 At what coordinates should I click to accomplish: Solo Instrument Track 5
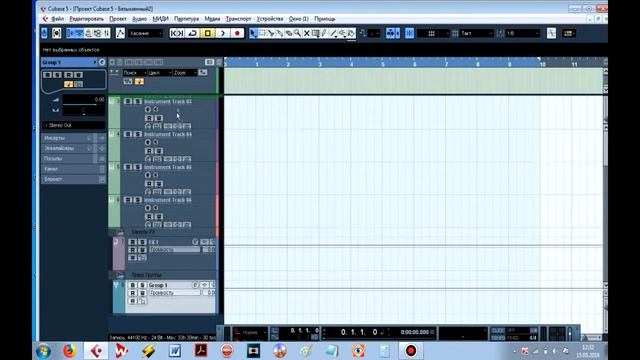pos(138,167)
